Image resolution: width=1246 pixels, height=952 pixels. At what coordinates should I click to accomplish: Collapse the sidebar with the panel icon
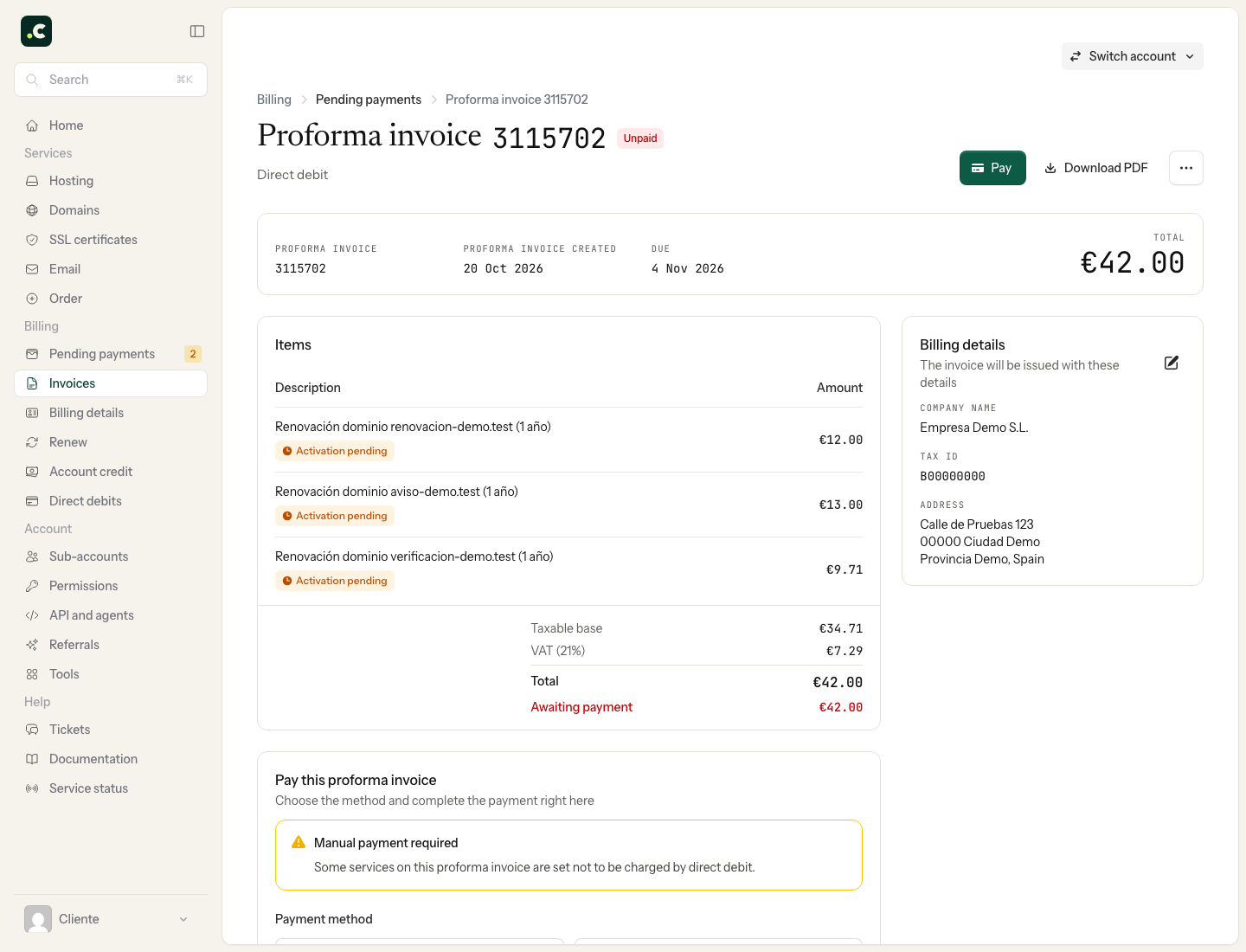[197, 31]
